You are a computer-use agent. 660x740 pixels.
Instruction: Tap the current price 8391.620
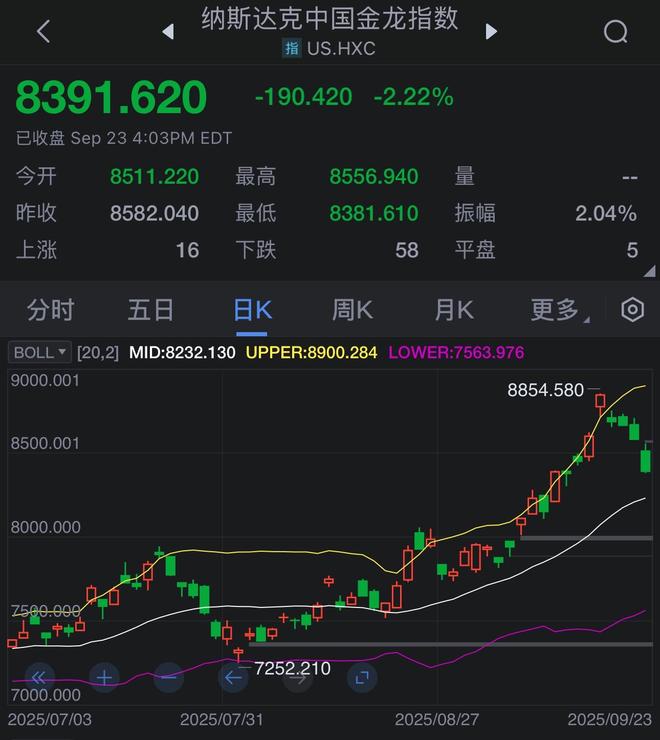tap(111, 97)
